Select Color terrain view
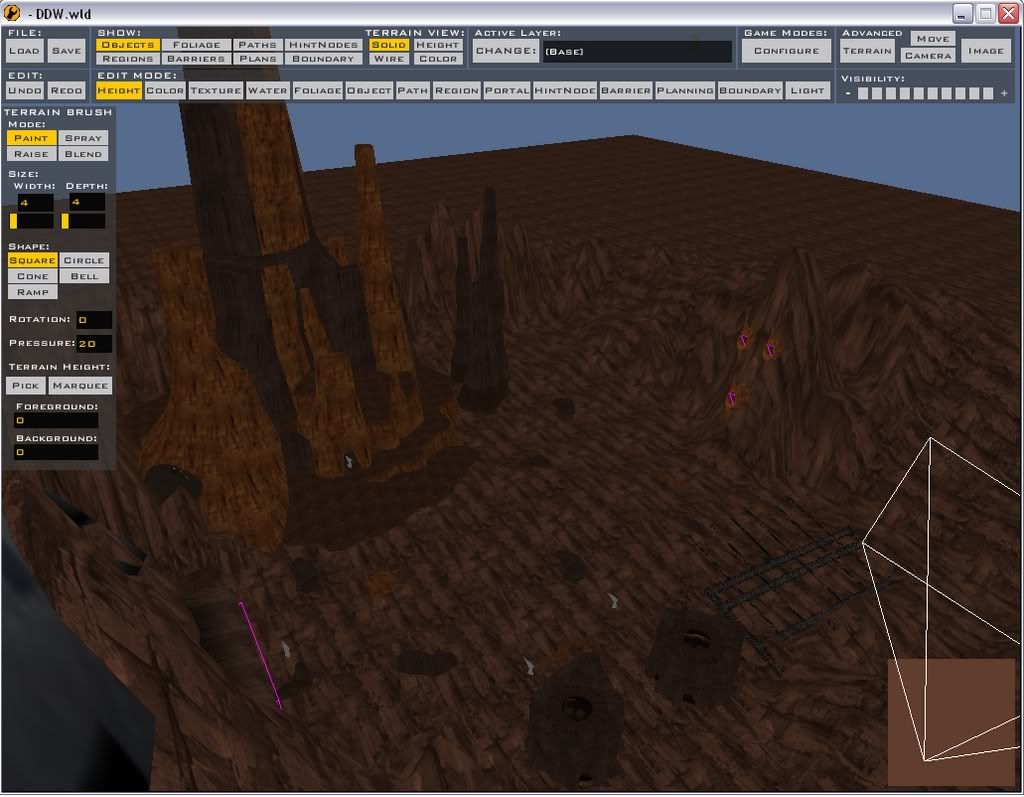 tap(438, 59)
